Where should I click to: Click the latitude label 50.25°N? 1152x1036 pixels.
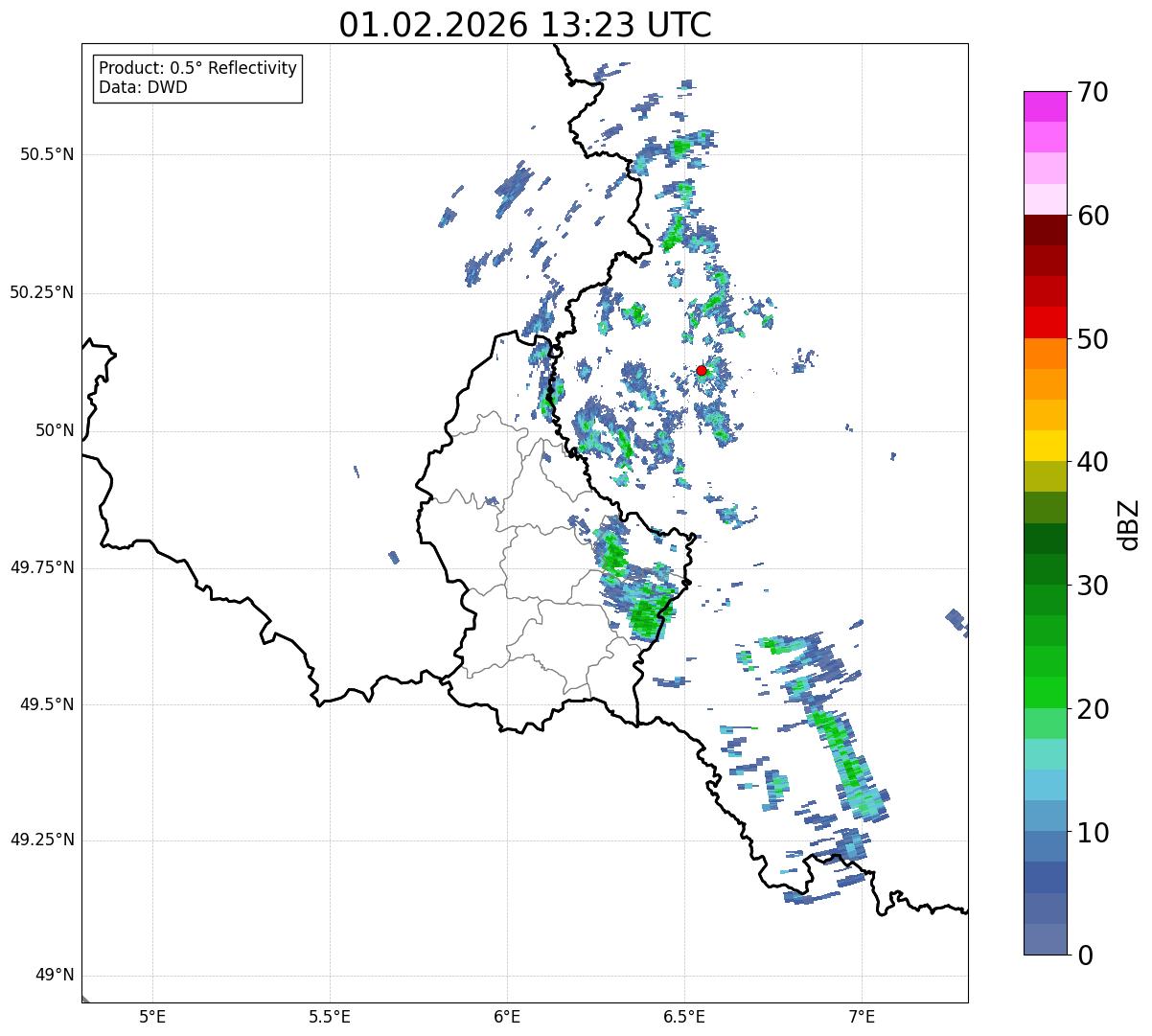[x=42, y=292]
